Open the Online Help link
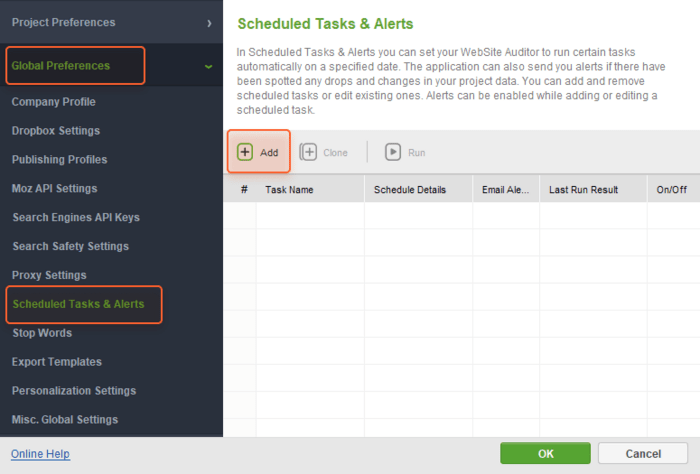This screenshot has width=700, height=474. 40,454
